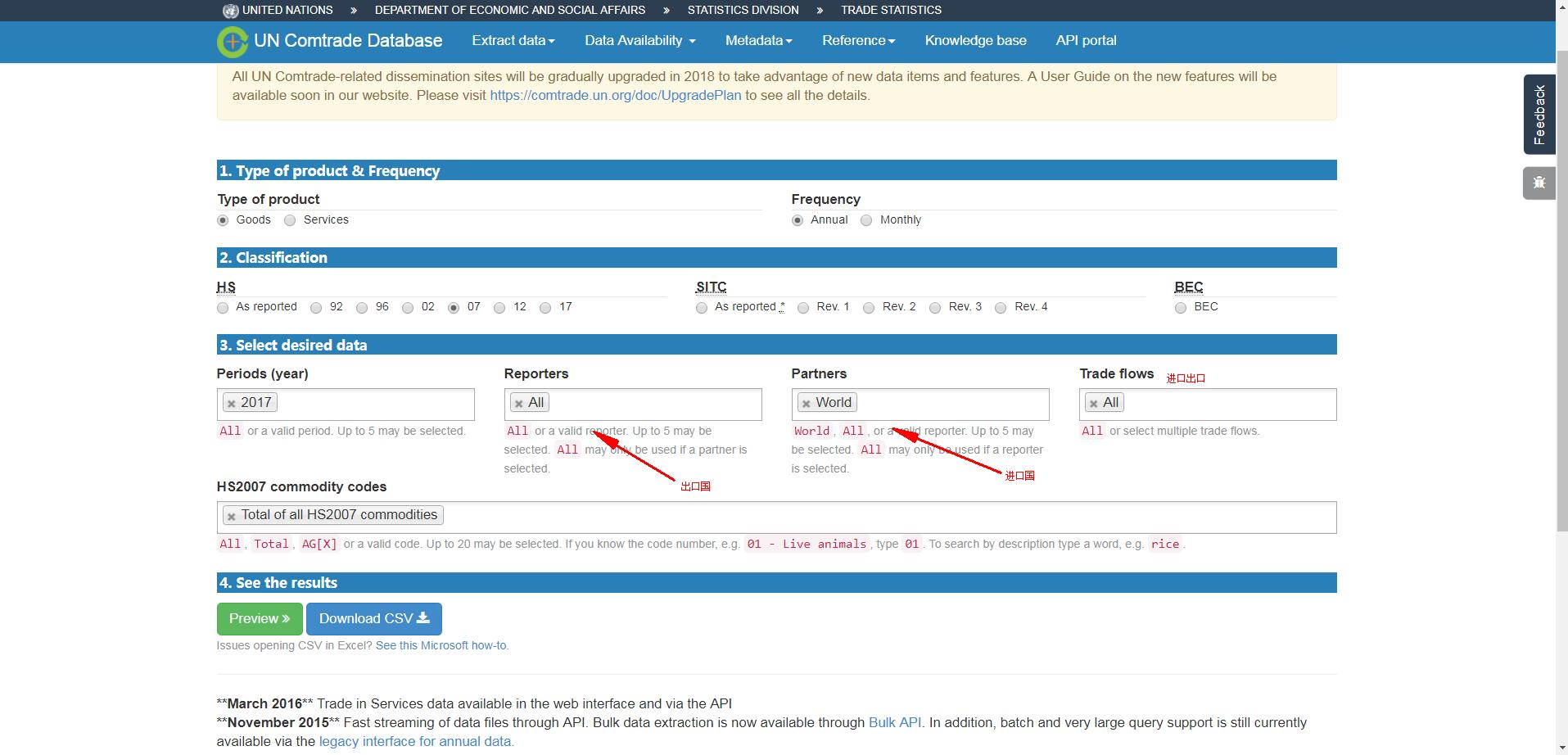The height and width of the screenshot is (755, 1568).
Task: Click inside the Partners input field
Action: [x=920, y=405]
